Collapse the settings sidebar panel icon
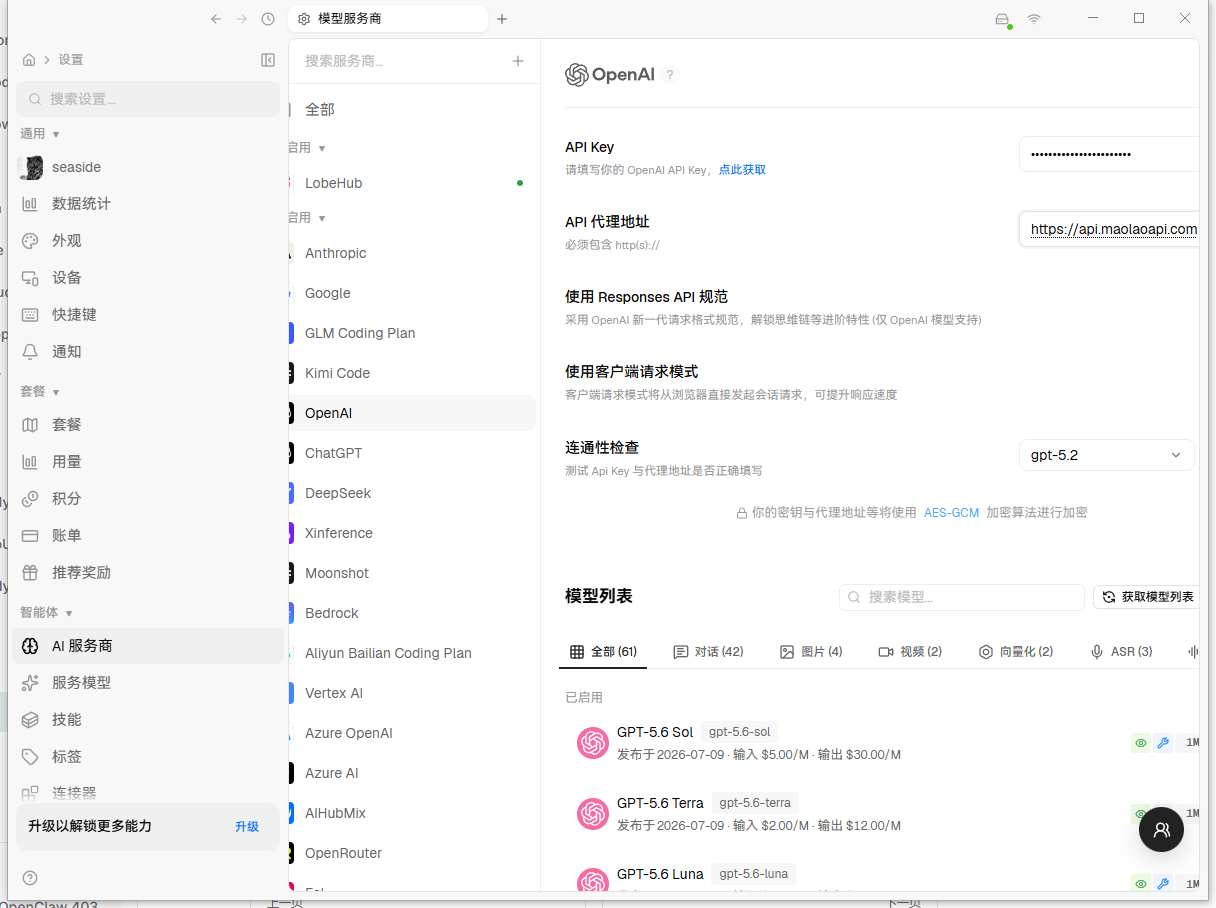The width and height of the screenshot is (1216, 908). click(x=268, y=60)
